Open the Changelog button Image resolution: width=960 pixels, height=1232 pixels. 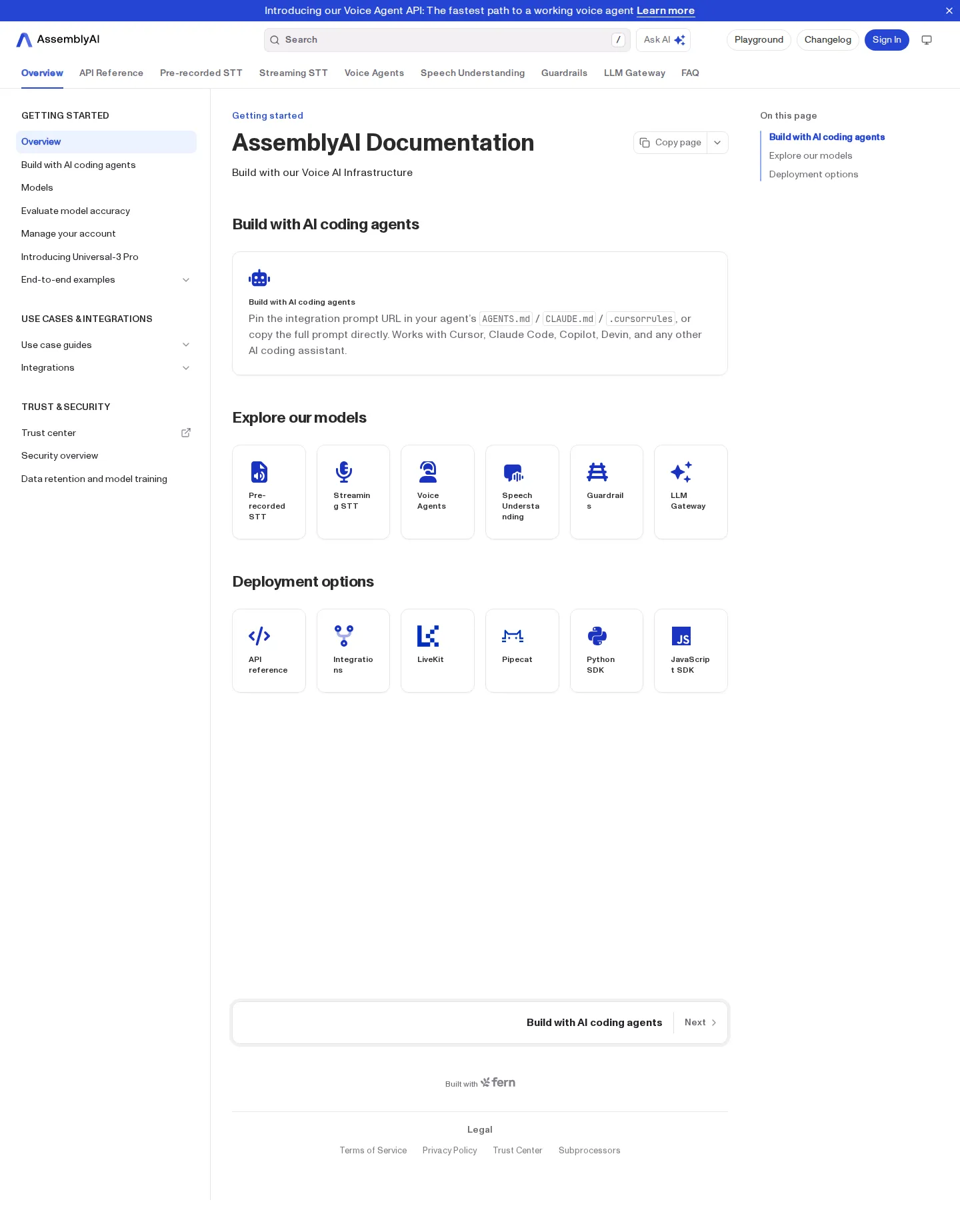pyautogui.click(x=828, y=40)
